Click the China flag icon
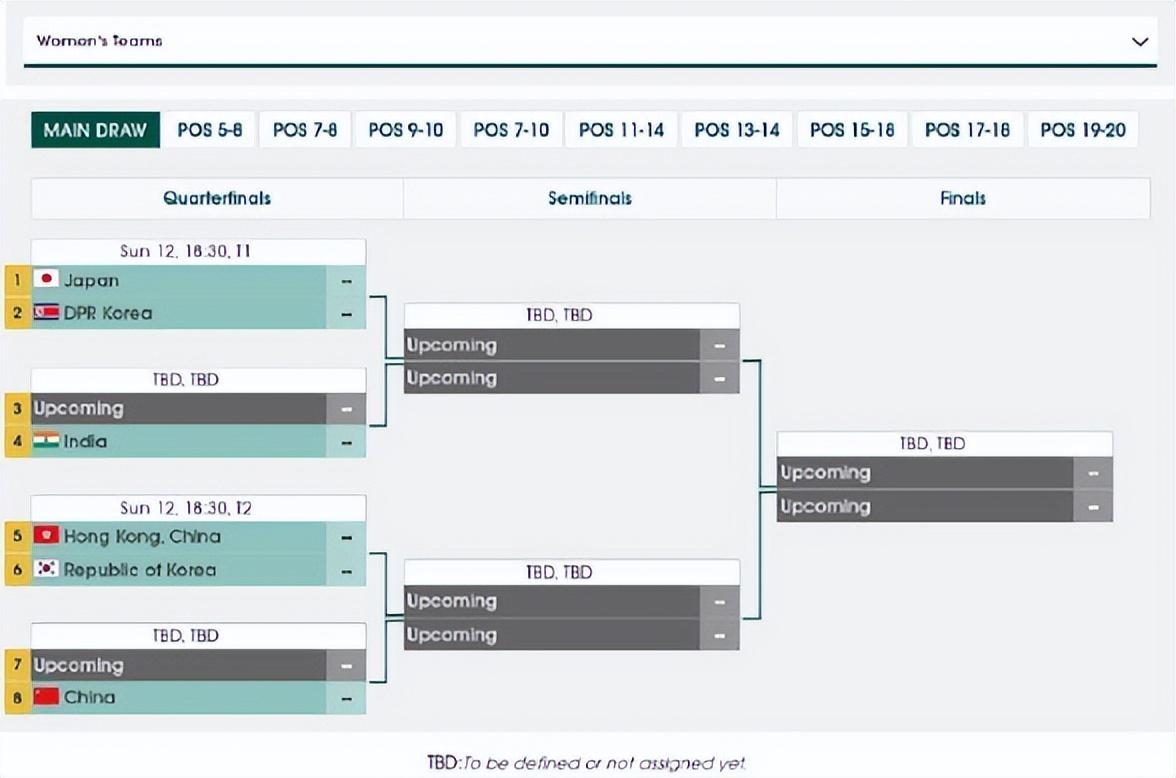1176x778 pixels. pos(46,697)
